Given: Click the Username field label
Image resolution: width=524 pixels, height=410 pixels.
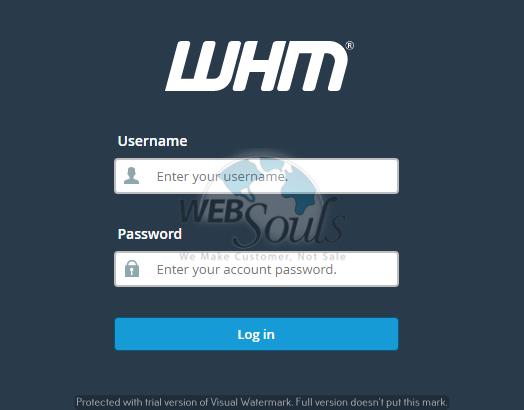Looking at the screenshot, I should [152, 141].
